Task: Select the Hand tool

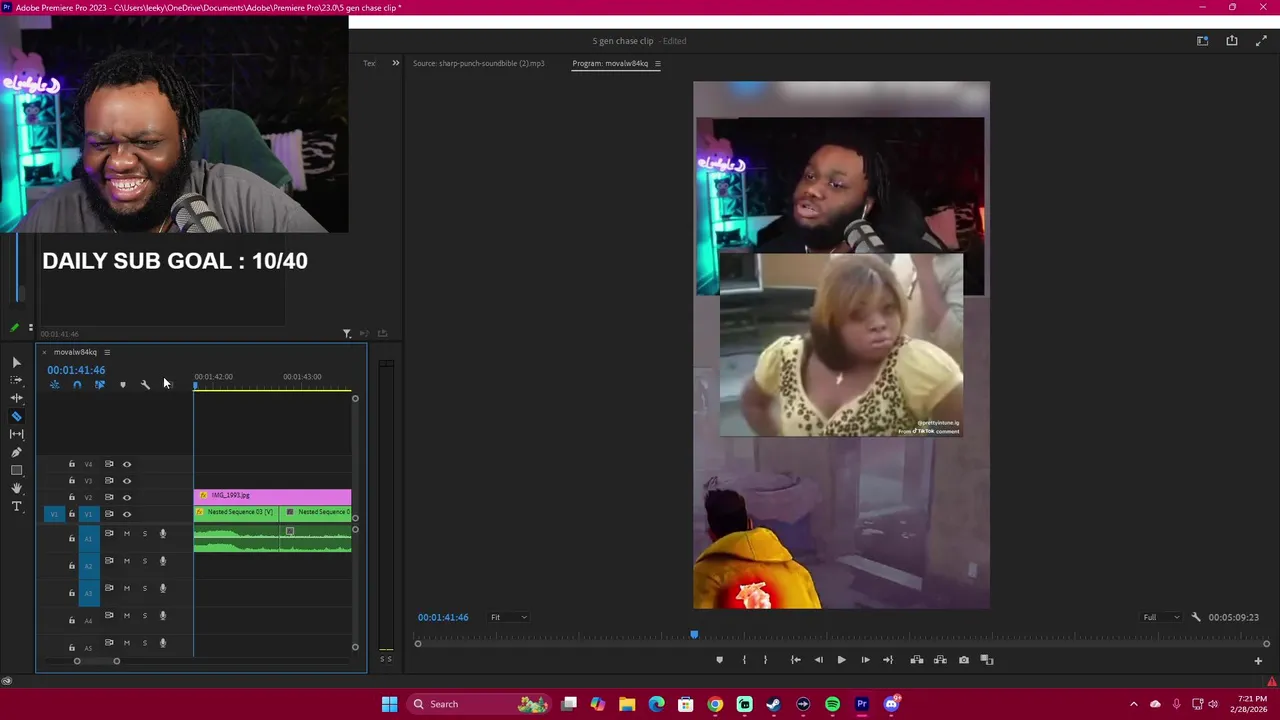Action: pyautogui.click(x=16, y=488)
